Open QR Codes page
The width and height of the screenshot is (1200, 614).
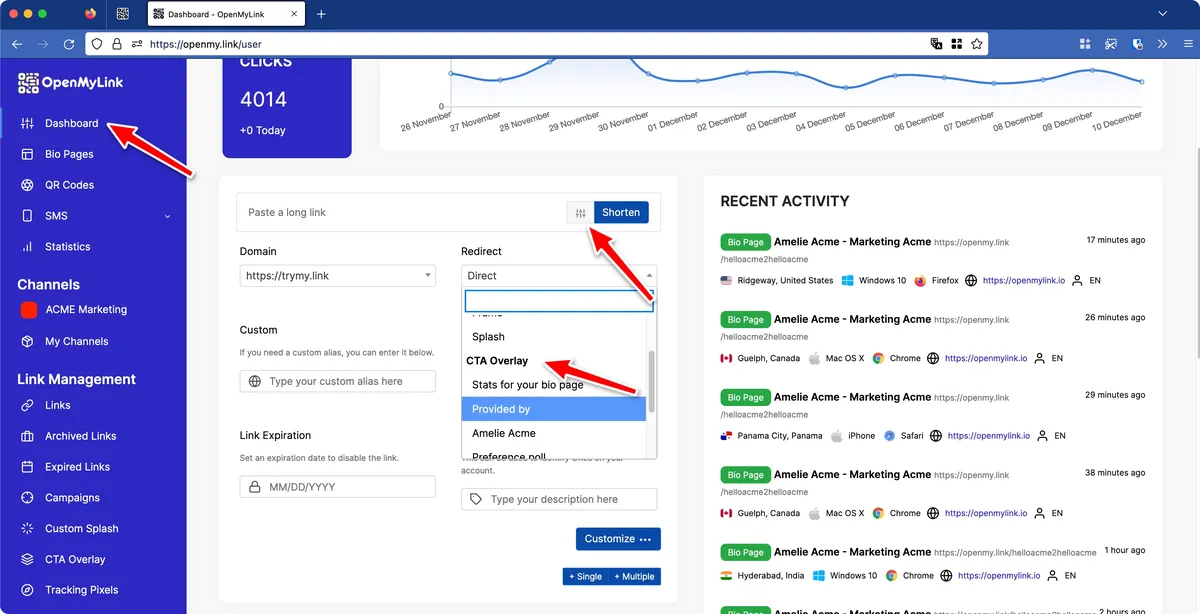pos(69,185)
